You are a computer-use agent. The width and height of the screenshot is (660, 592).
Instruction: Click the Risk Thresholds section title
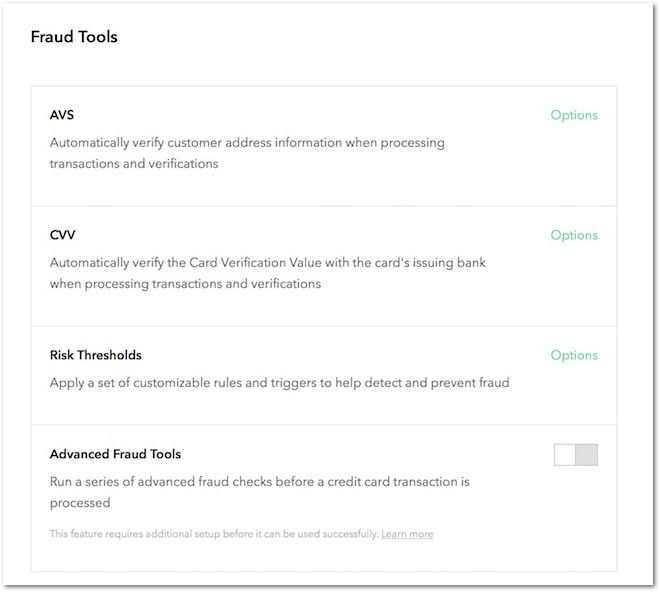tap(96, 355)
